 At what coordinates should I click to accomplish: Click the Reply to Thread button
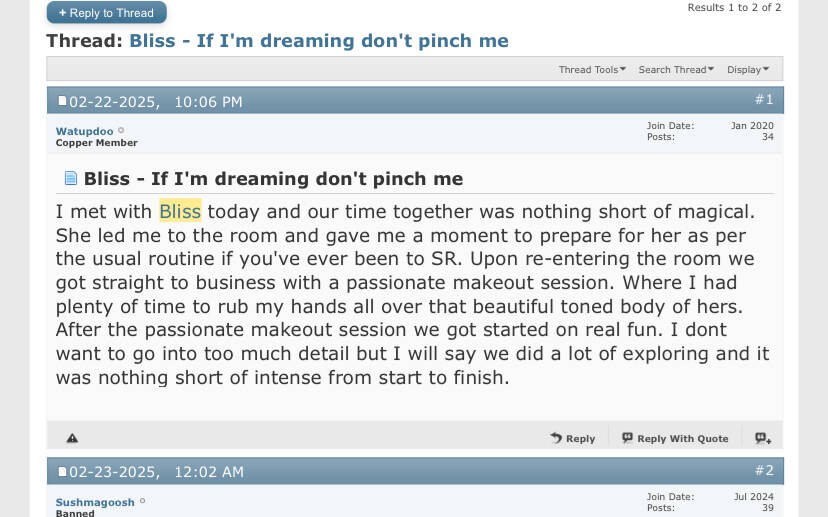point(107,13)
